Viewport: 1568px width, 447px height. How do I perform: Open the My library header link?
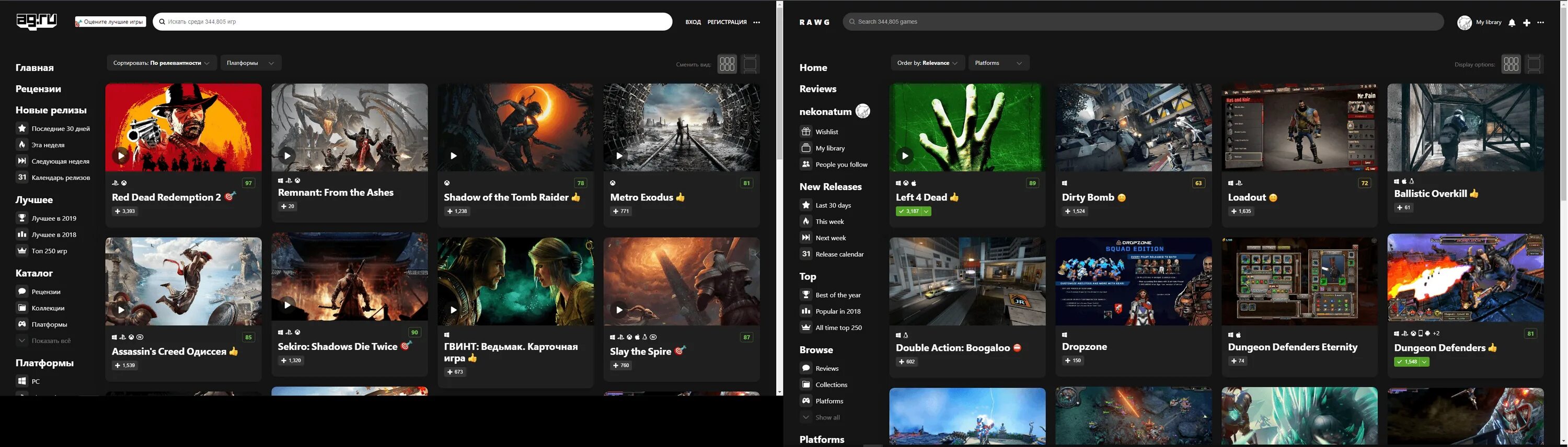click(x=1489, y=22)
